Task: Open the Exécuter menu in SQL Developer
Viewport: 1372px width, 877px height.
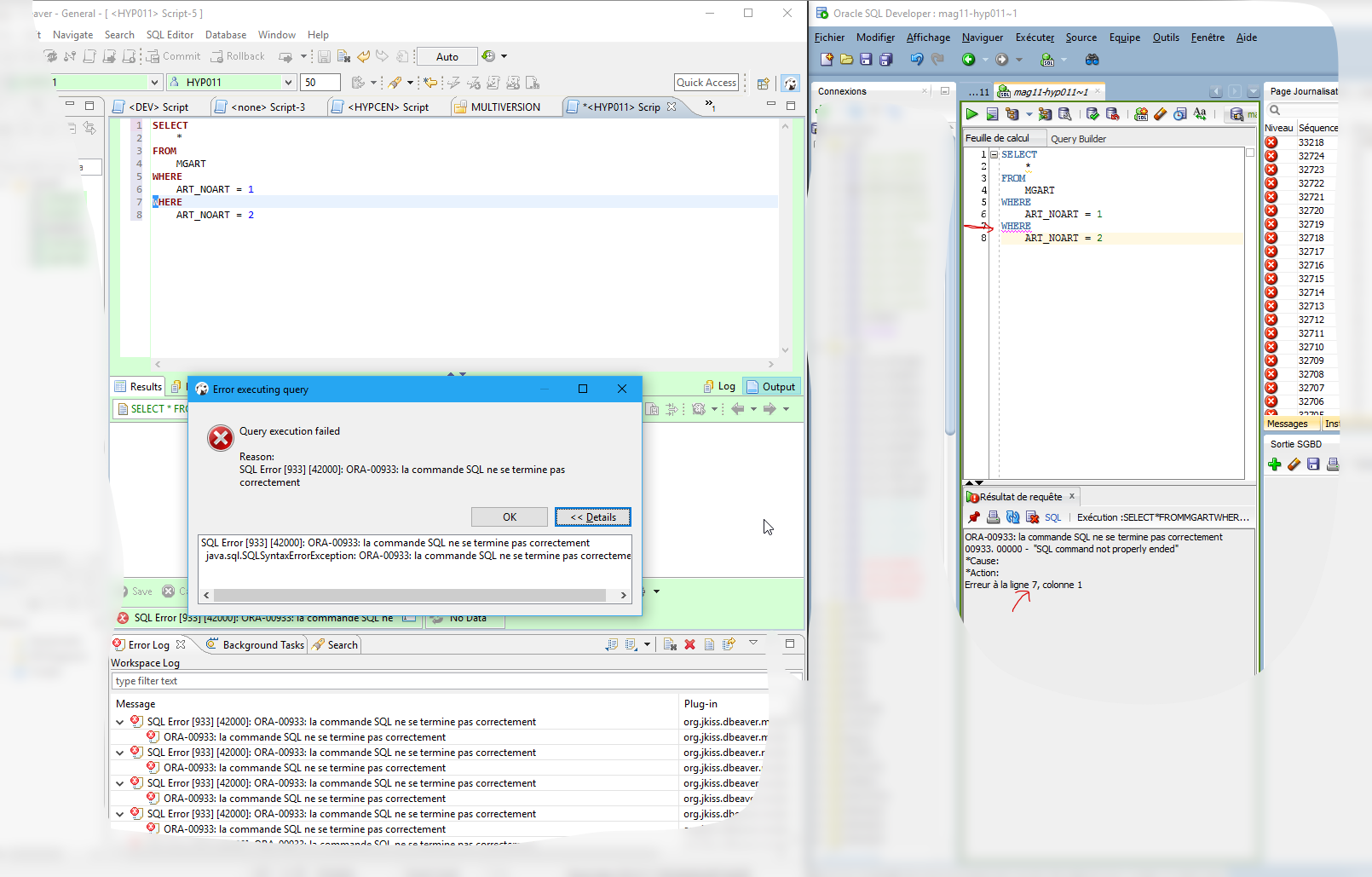Action: tap(1035, 38)
